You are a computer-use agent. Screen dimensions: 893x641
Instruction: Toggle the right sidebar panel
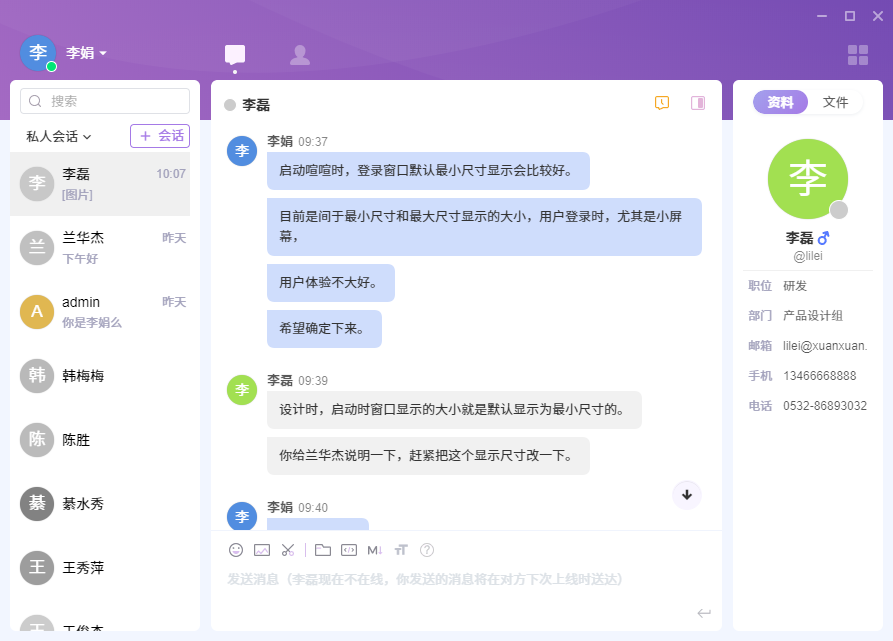pyautogui.click(x=698, y=103)
